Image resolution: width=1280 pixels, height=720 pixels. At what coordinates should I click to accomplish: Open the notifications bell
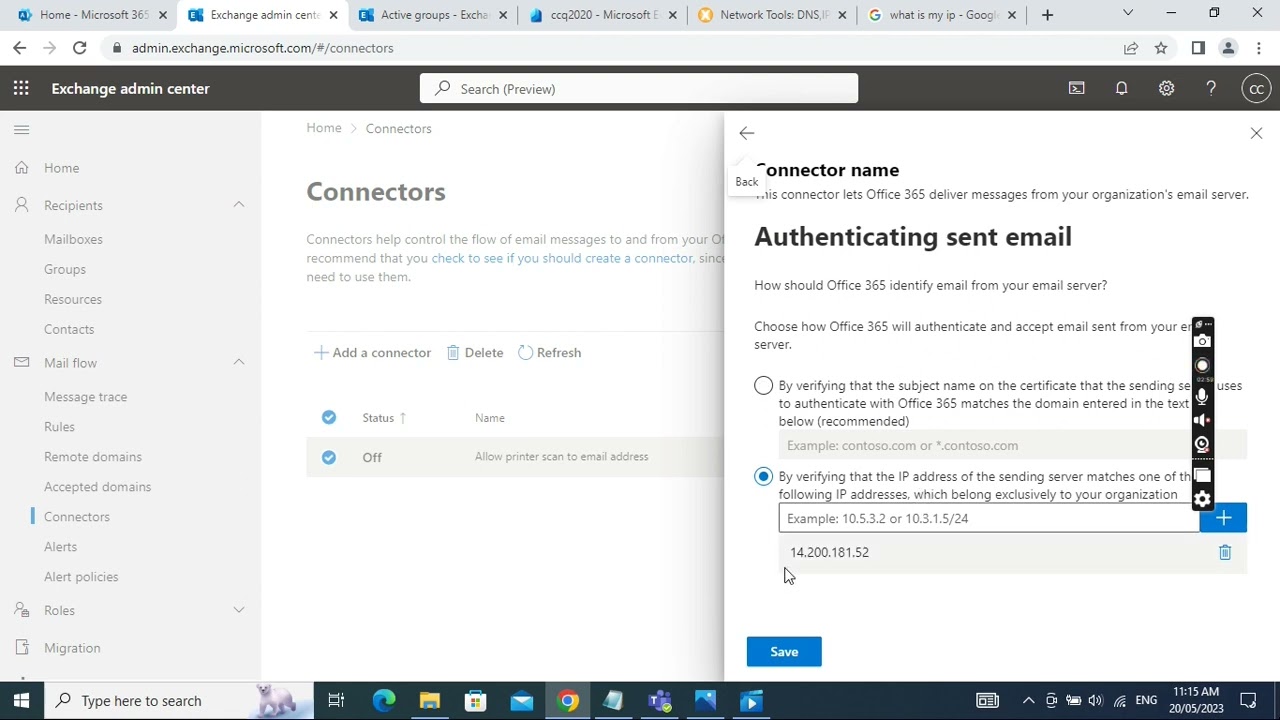[1122, 89]
